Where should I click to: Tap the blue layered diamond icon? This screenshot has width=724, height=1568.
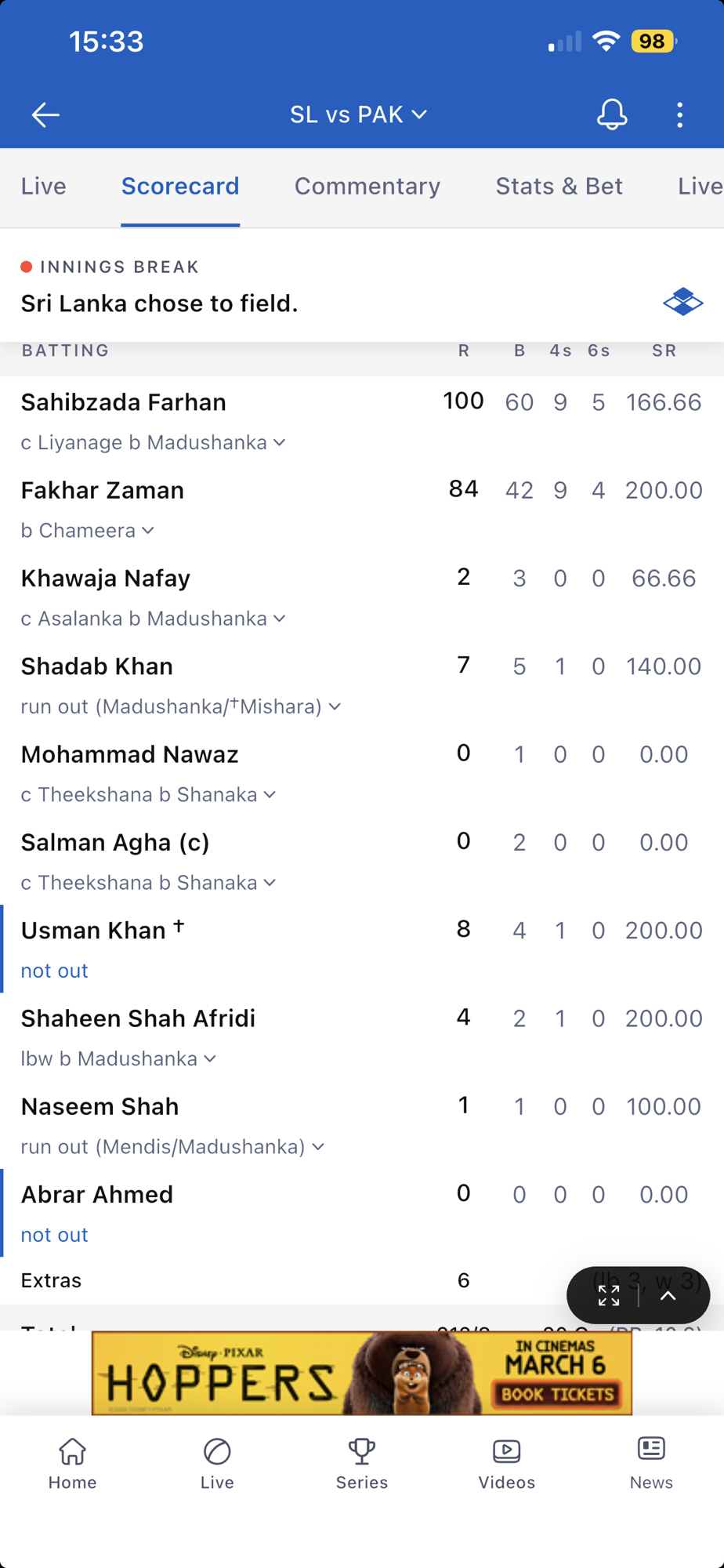[x=682, y=302]
